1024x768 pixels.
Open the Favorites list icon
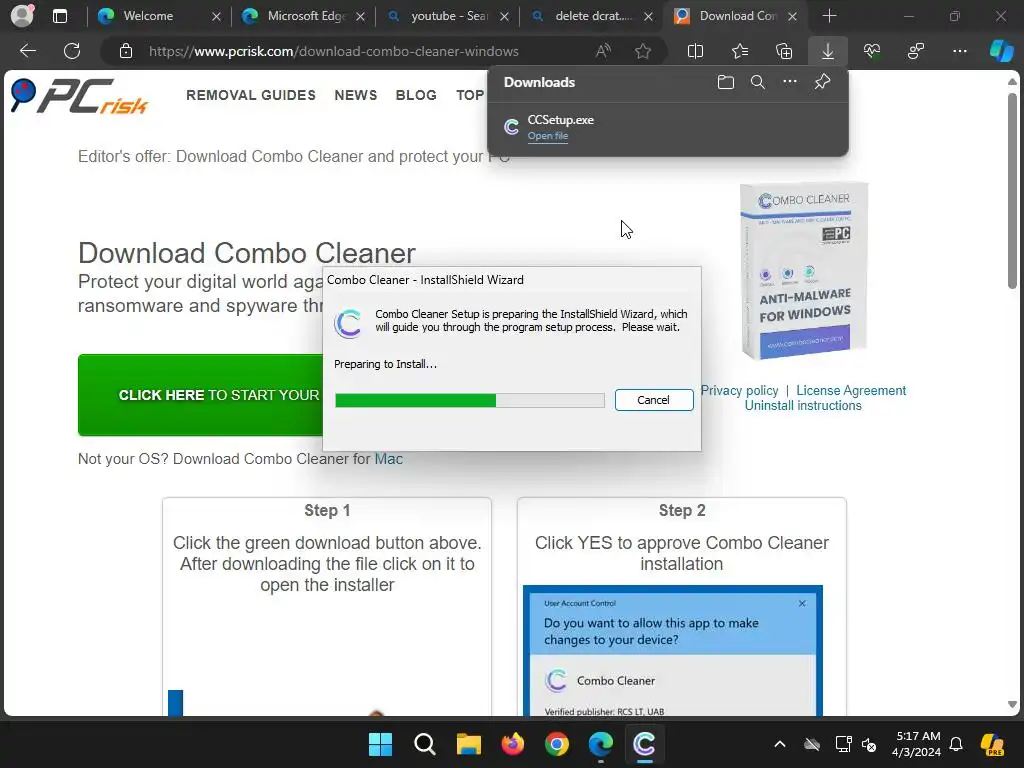pyautogui.click(x=740, y=51)
